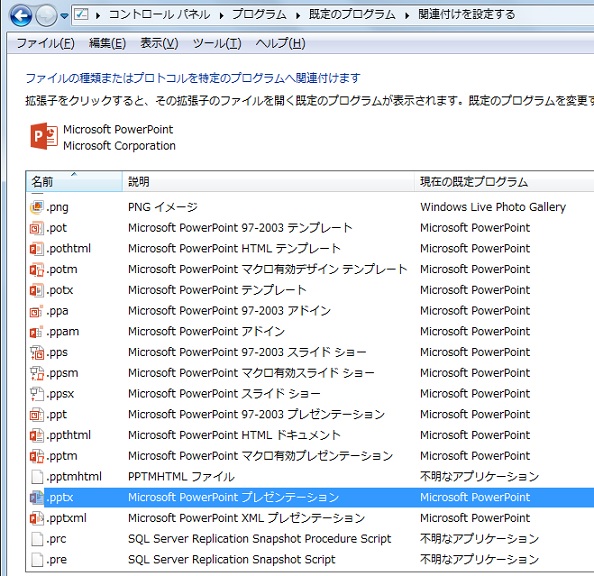Click 'PNG イメージ' description text
Viewport: 594px width, 576px height.
[x=163, y=207]
